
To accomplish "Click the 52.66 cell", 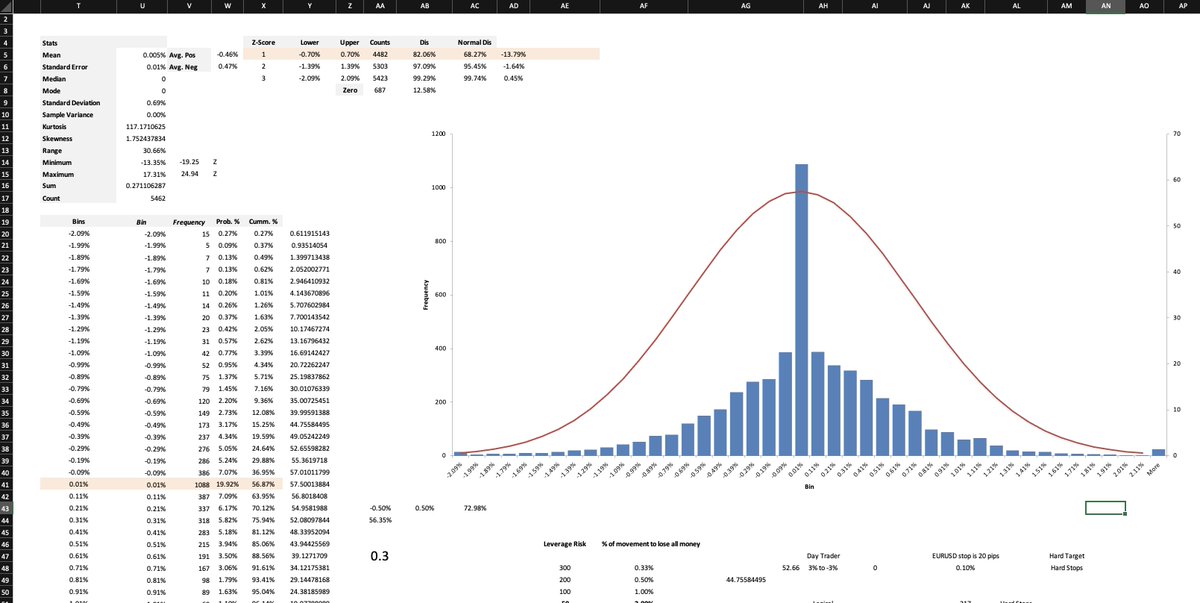I will [790, 568].
